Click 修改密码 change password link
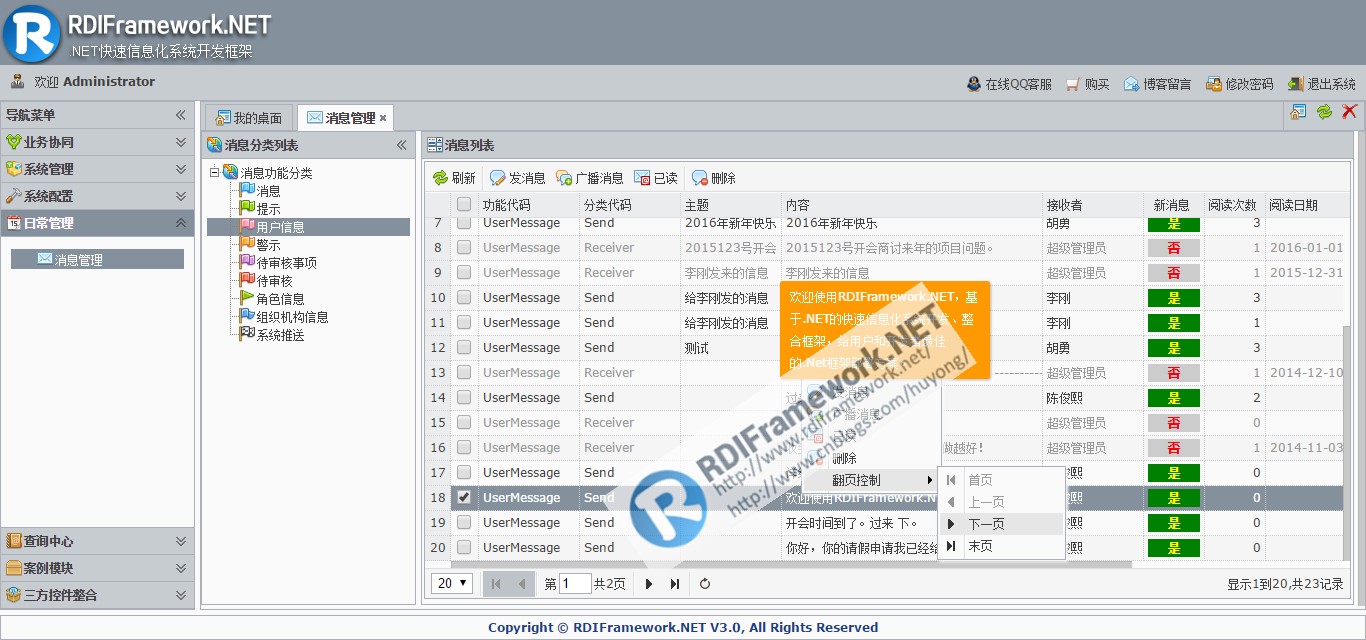 click(1240, 84)
